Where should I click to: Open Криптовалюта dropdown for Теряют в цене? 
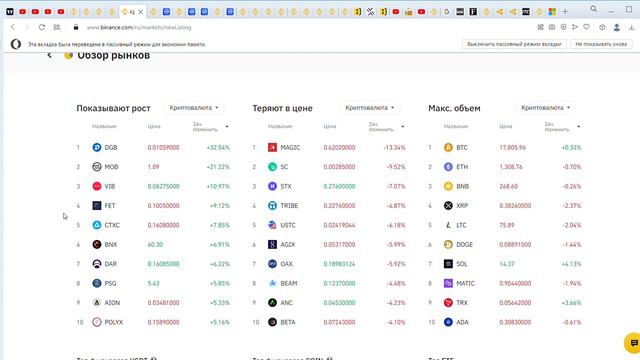[370, 108]
